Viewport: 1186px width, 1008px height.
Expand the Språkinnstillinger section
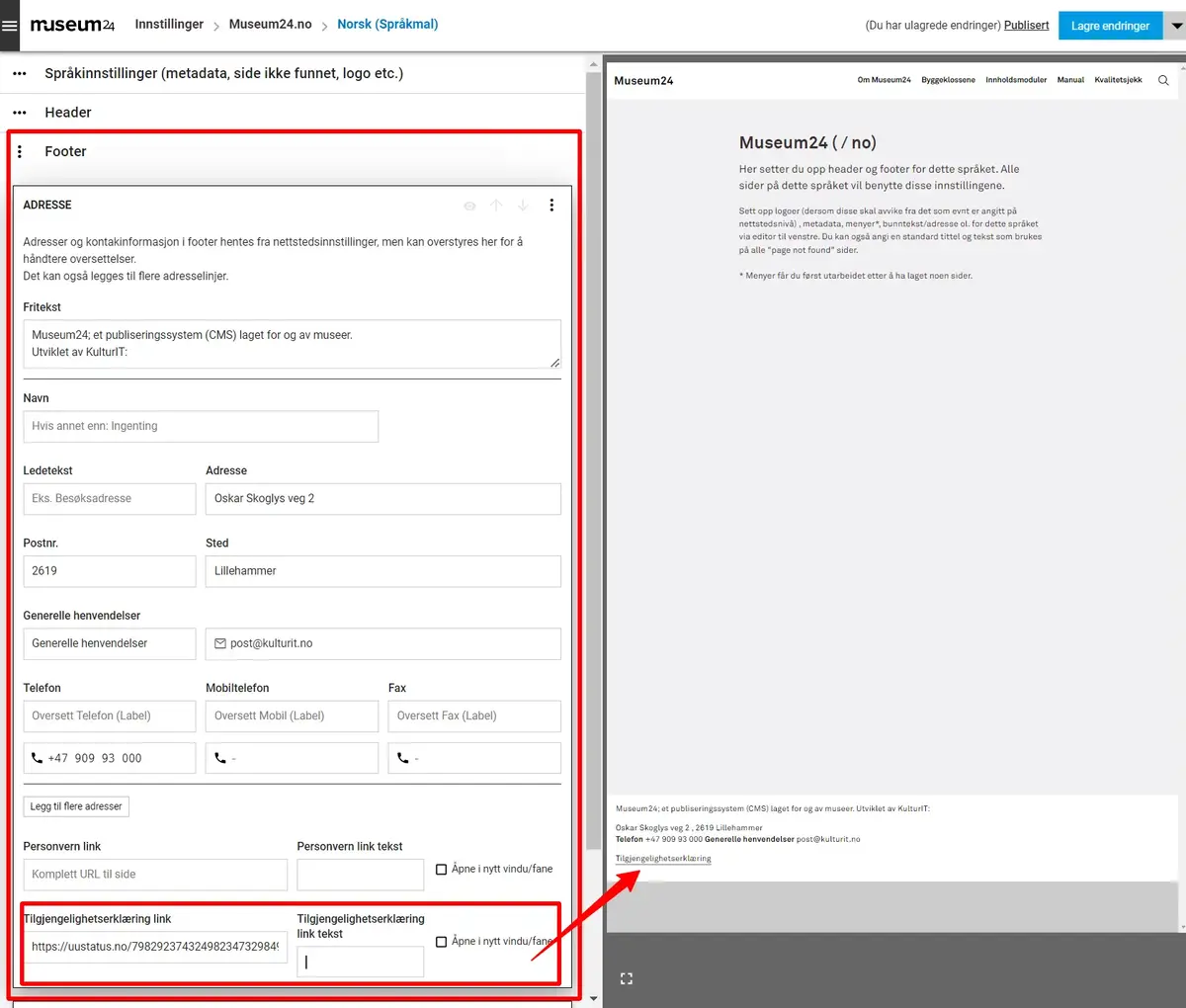point(223,73)
